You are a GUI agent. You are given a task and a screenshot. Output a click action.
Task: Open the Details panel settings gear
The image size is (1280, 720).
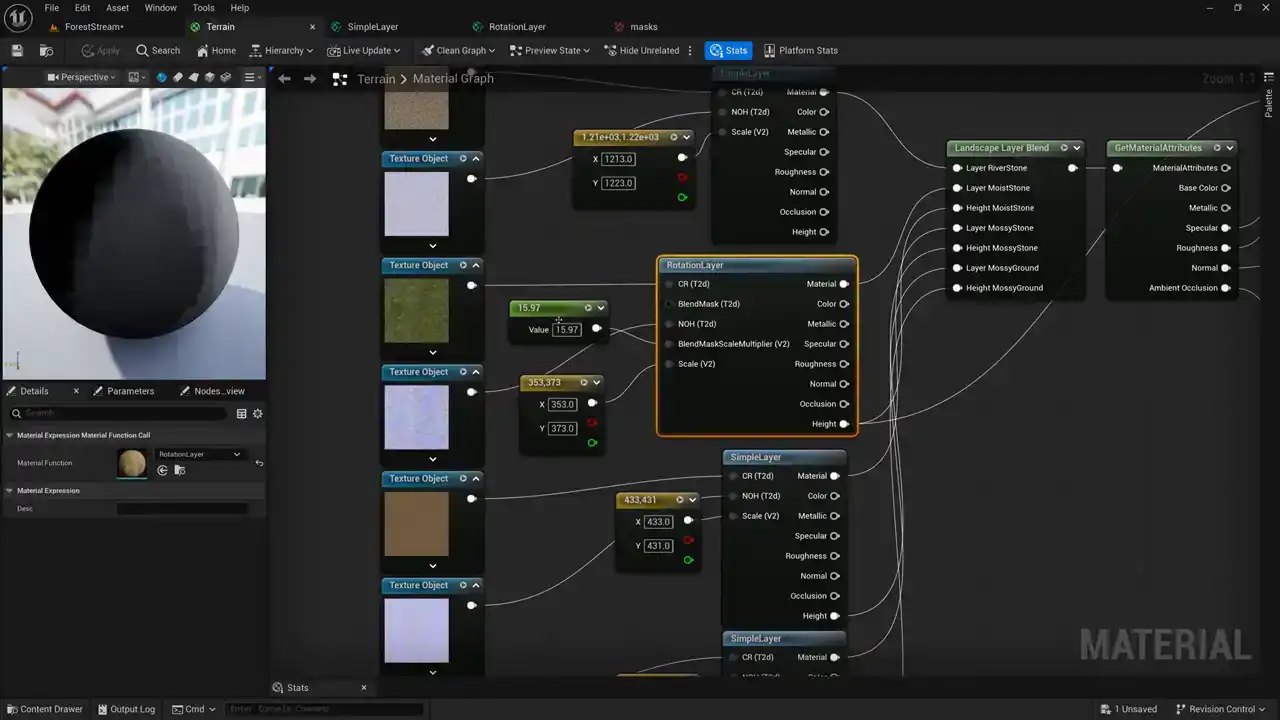tap(257, 413)
